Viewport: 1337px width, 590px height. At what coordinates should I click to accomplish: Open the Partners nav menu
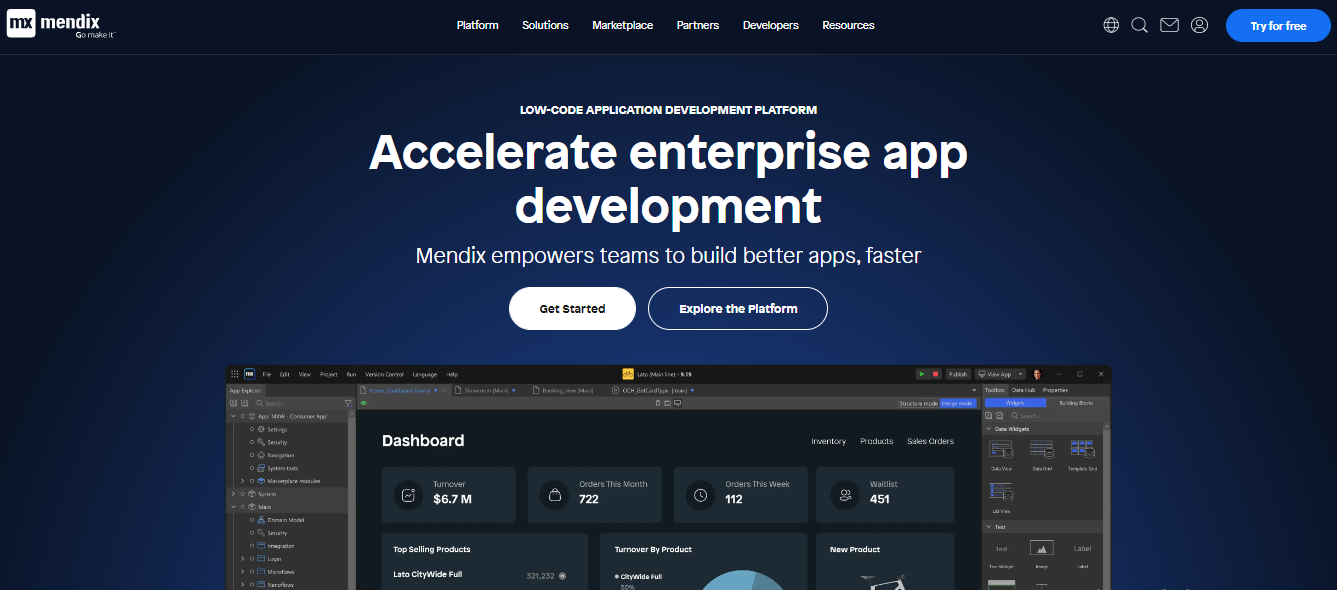coord(698,25)
